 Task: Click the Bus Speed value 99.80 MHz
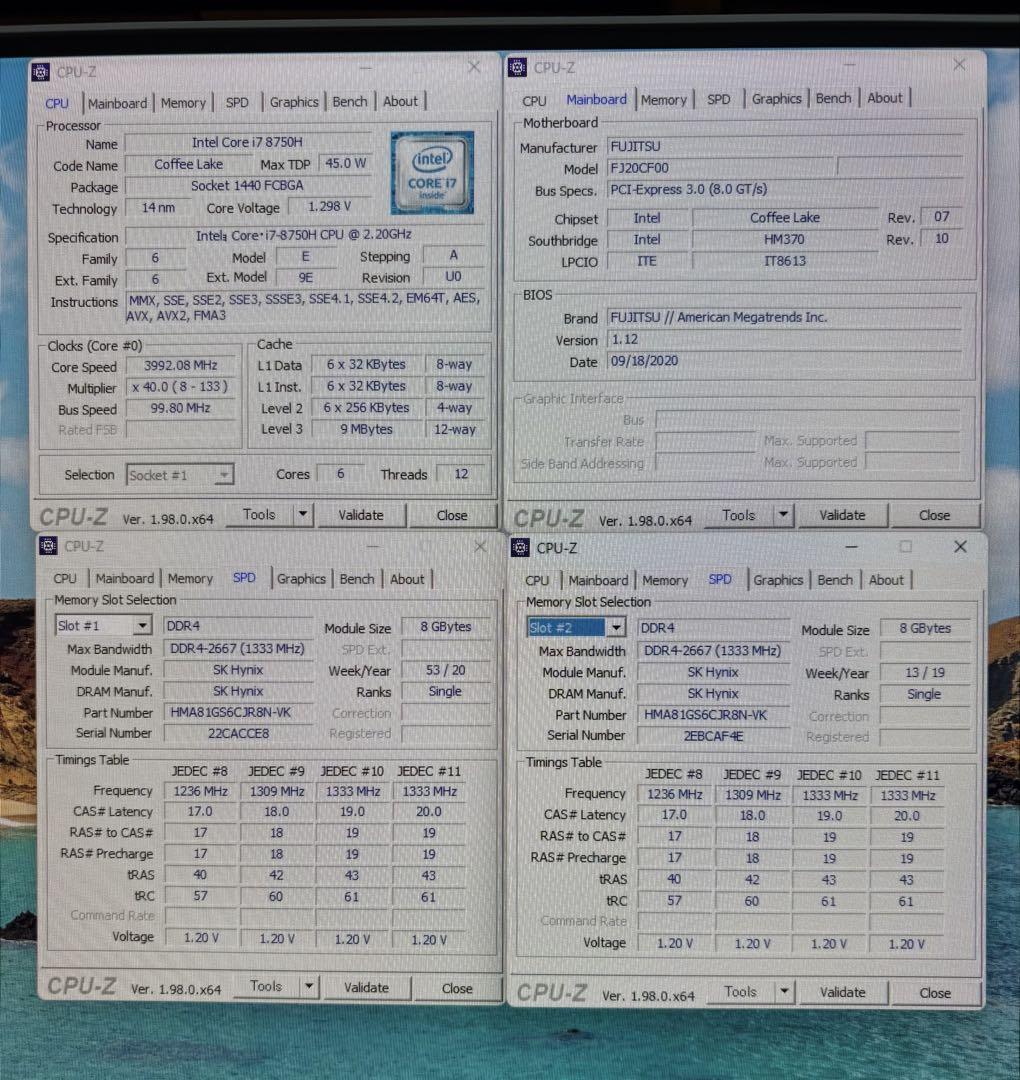coord(180,408)
